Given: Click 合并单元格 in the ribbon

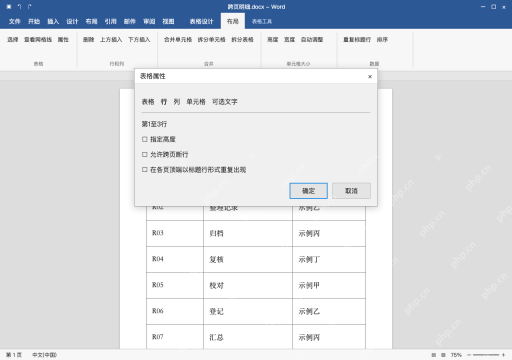Looking at the screenshot, I should coord(178,40).
